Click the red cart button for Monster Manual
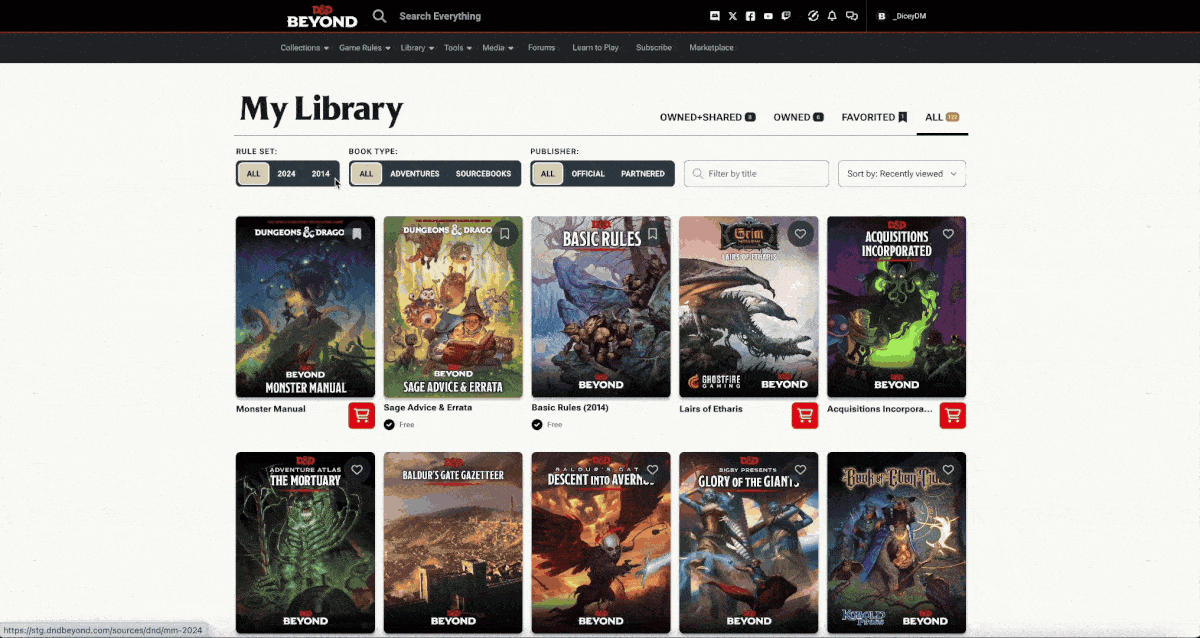This screenshot has width=1200, height=638. (x=361, y=415)
